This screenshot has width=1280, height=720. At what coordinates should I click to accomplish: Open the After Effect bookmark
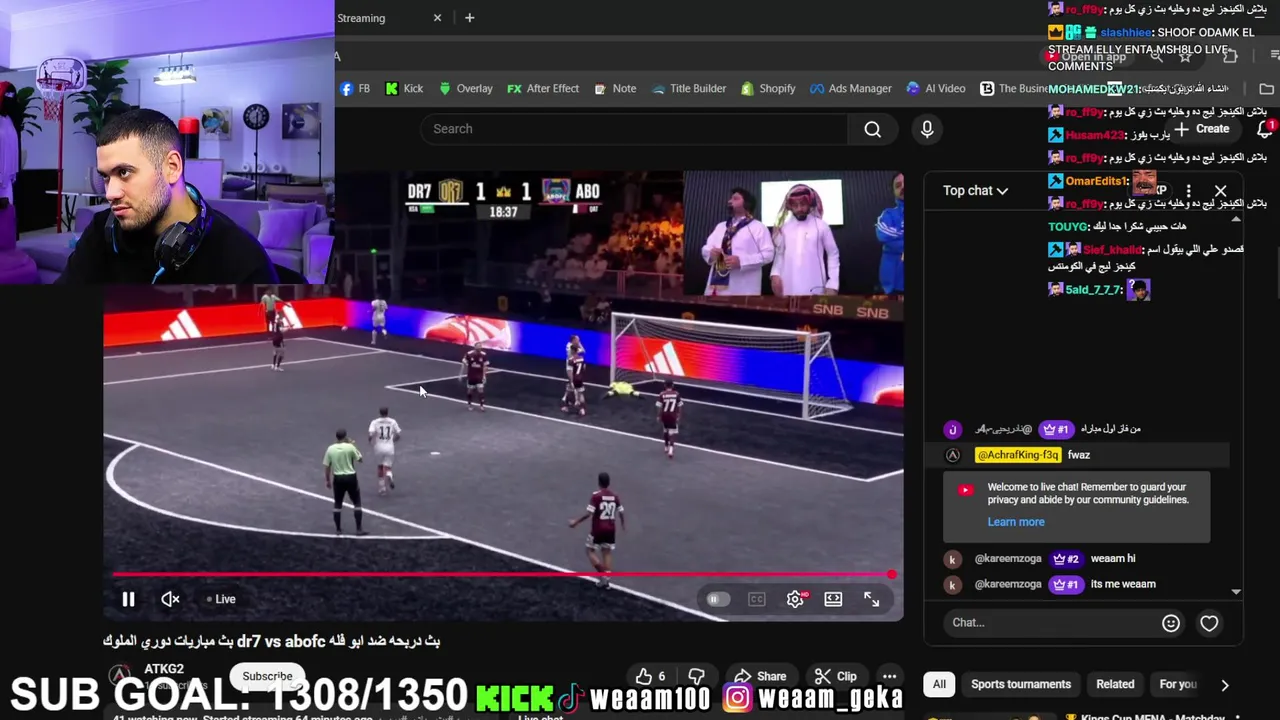click(x=542, y=89)
